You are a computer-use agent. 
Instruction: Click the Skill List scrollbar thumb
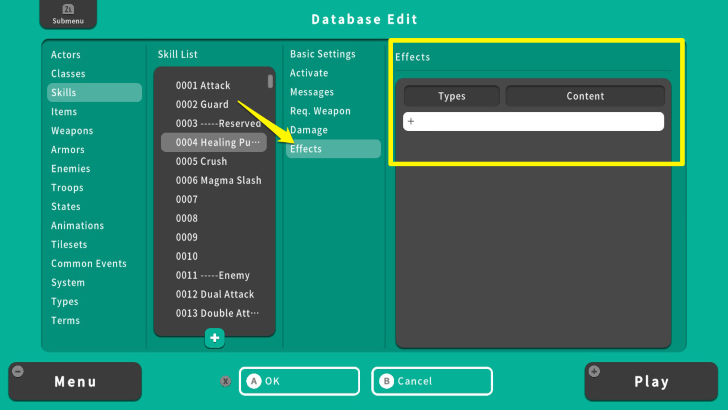270,81
